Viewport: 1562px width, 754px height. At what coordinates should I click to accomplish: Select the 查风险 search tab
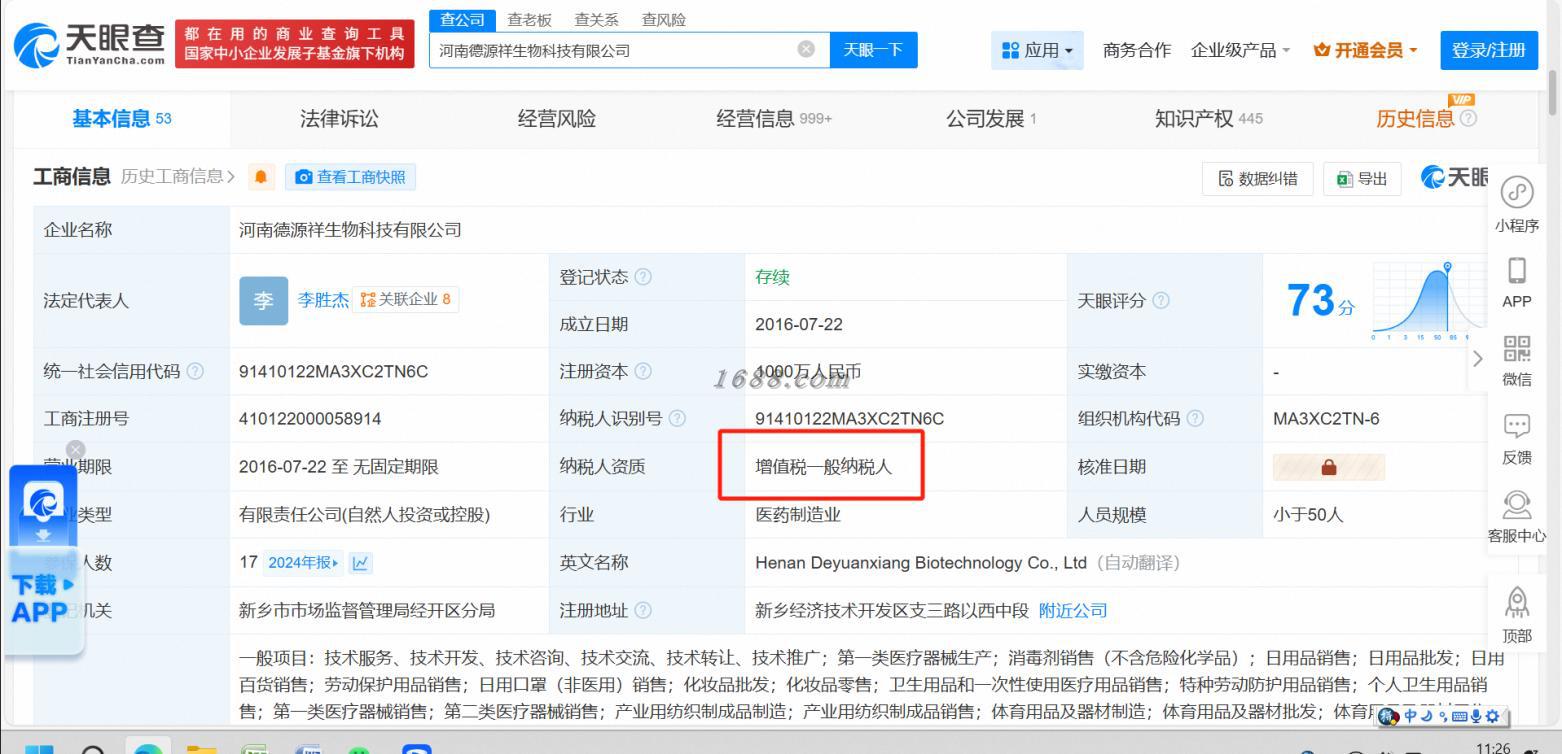click(663, 20)
